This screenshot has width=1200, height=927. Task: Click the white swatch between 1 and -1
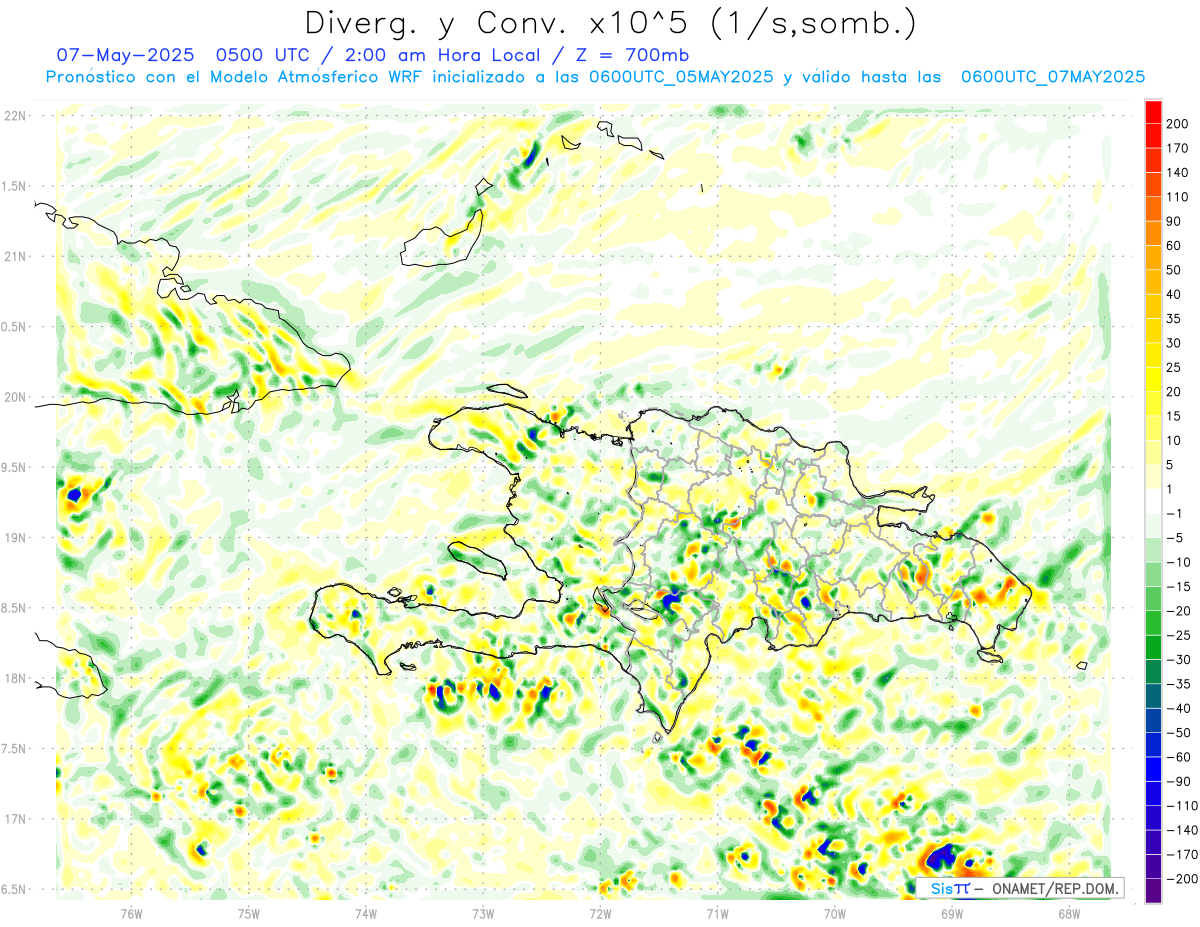(1152, 502)
